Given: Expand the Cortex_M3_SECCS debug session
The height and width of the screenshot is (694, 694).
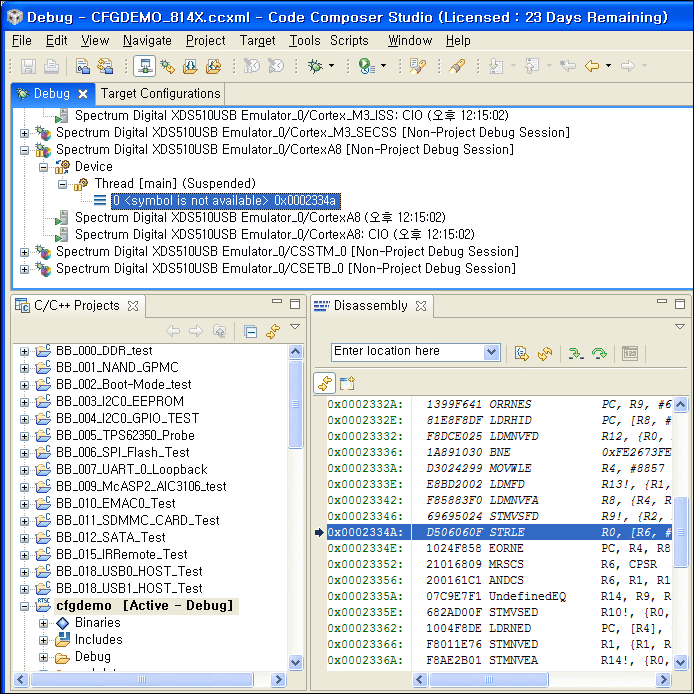Looking at the screenshot, I should 24,133.
